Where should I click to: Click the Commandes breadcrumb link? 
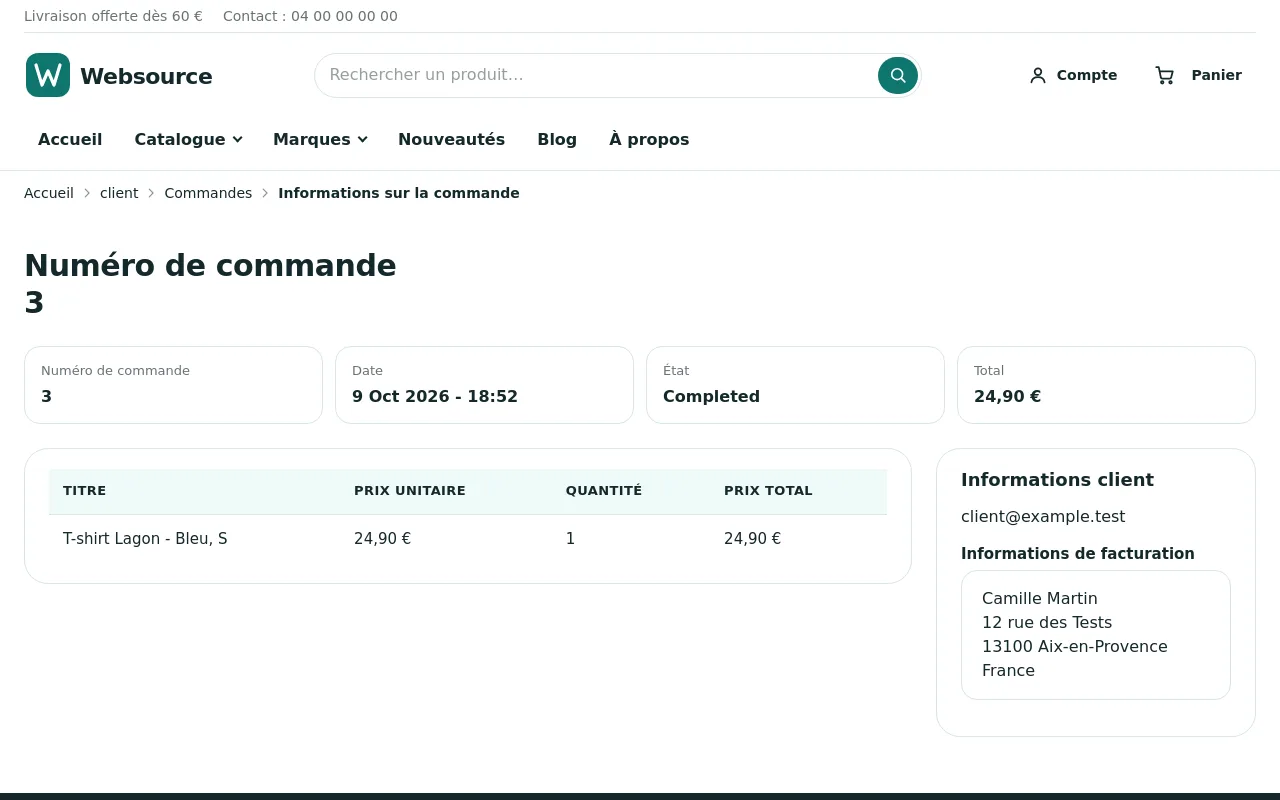point(208,193)
